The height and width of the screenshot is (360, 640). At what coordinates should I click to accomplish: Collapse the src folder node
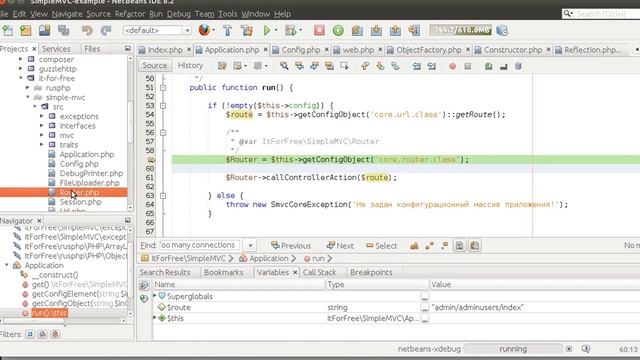click(x=35, y=107)
